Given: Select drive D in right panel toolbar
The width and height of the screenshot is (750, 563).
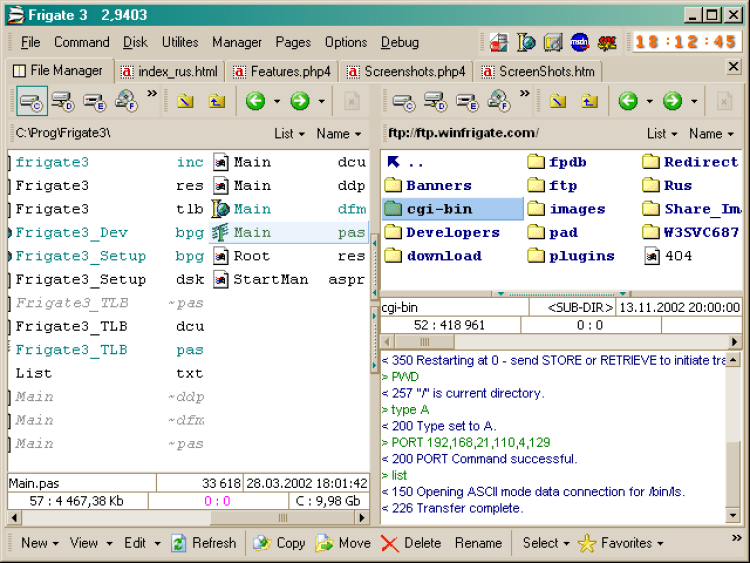Looking at the screenshot, I should pyautogui.click(x=435, y=101).
